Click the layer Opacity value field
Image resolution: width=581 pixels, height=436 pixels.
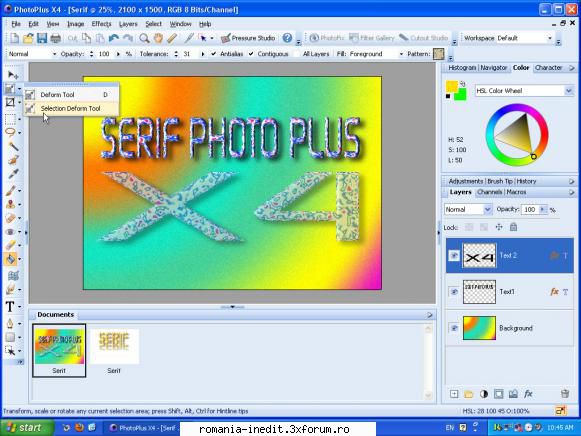click(x=530, y=209)
